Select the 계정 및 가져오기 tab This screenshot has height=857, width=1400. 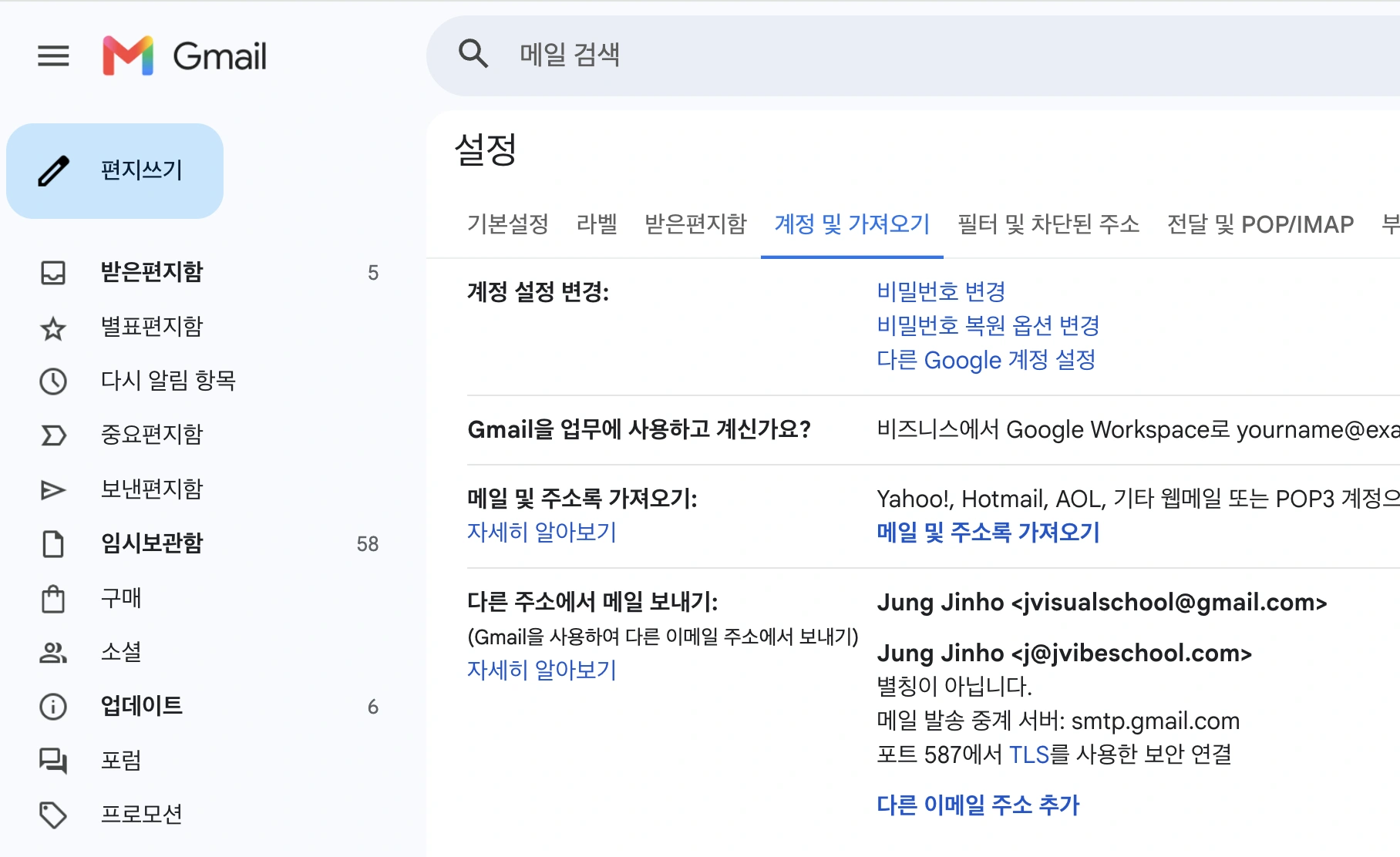pyautogui.click(x=852, y=224)
